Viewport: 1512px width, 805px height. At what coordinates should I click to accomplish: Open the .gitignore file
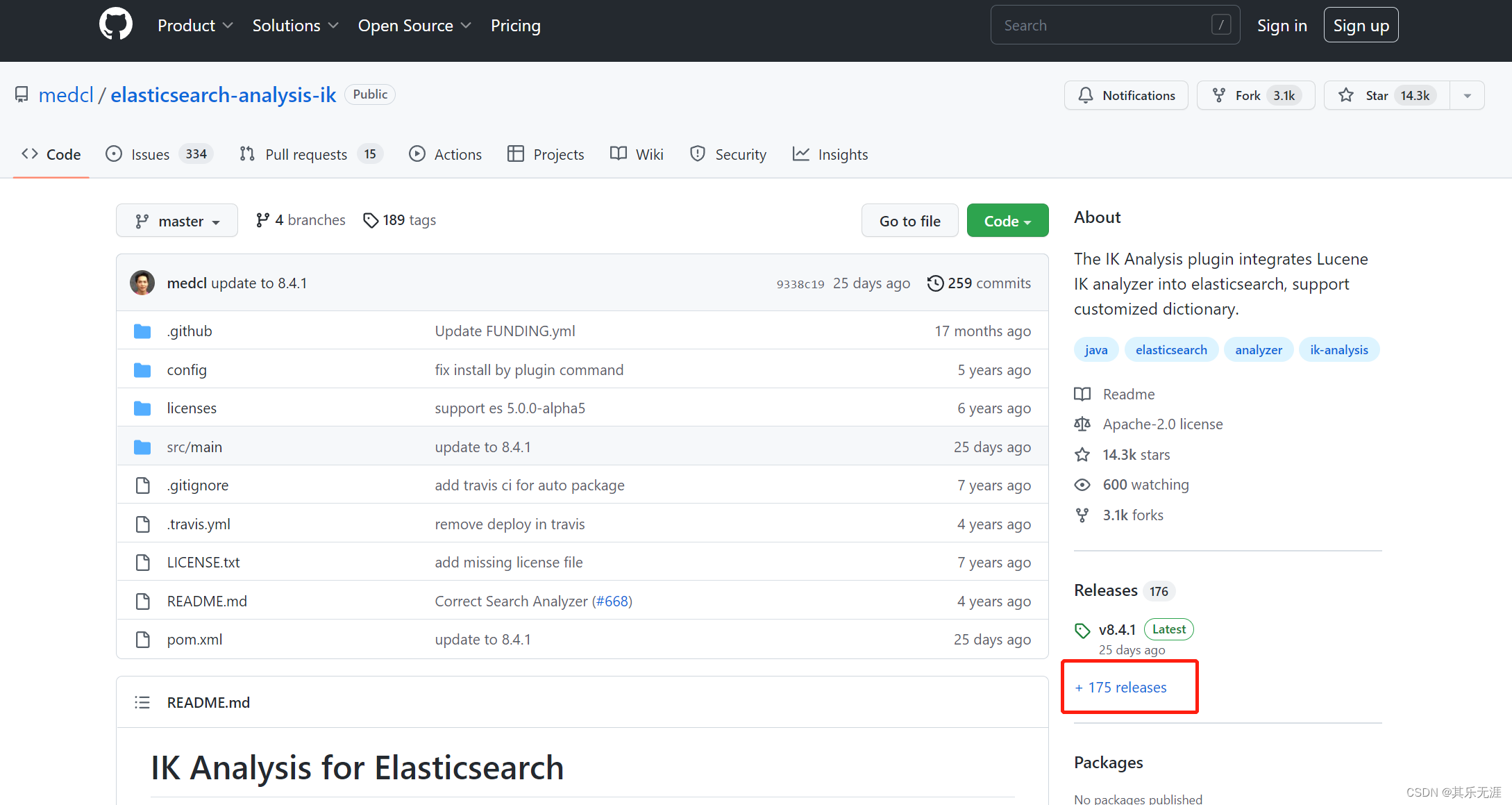(x=197, y=486)
